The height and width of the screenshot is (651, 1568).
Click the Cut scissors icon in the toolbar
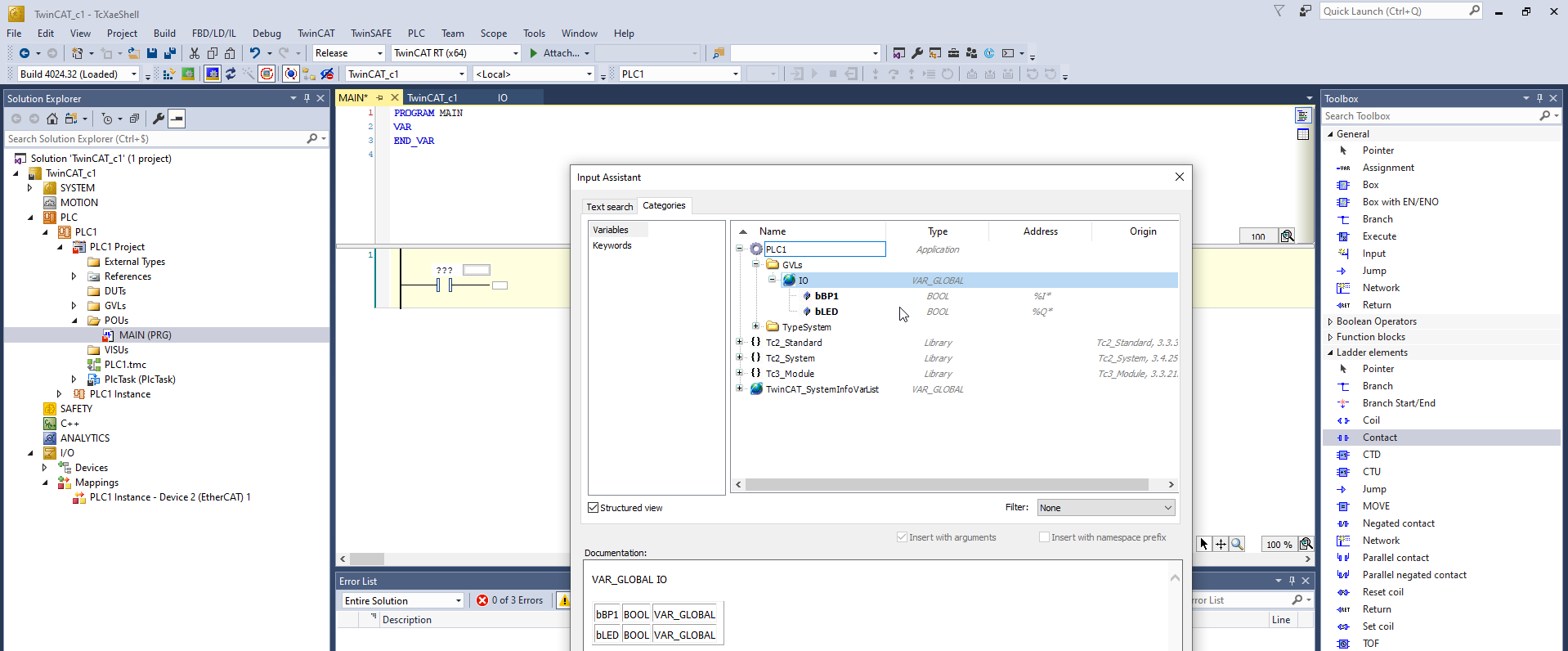(195, 53)
